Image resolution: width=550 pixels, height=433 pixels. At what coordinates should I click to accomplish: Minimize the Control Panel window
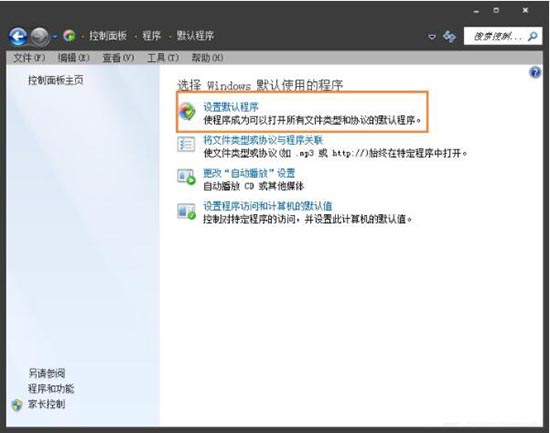click(476, 11)
